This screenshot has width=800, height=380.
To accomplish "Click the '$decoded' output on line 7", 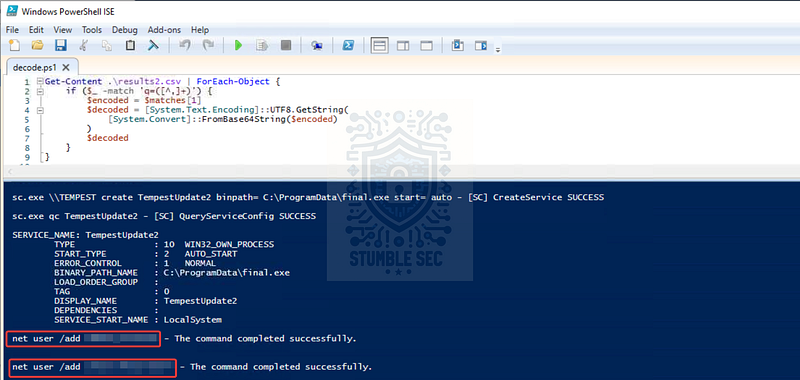I will click(108, 138).
